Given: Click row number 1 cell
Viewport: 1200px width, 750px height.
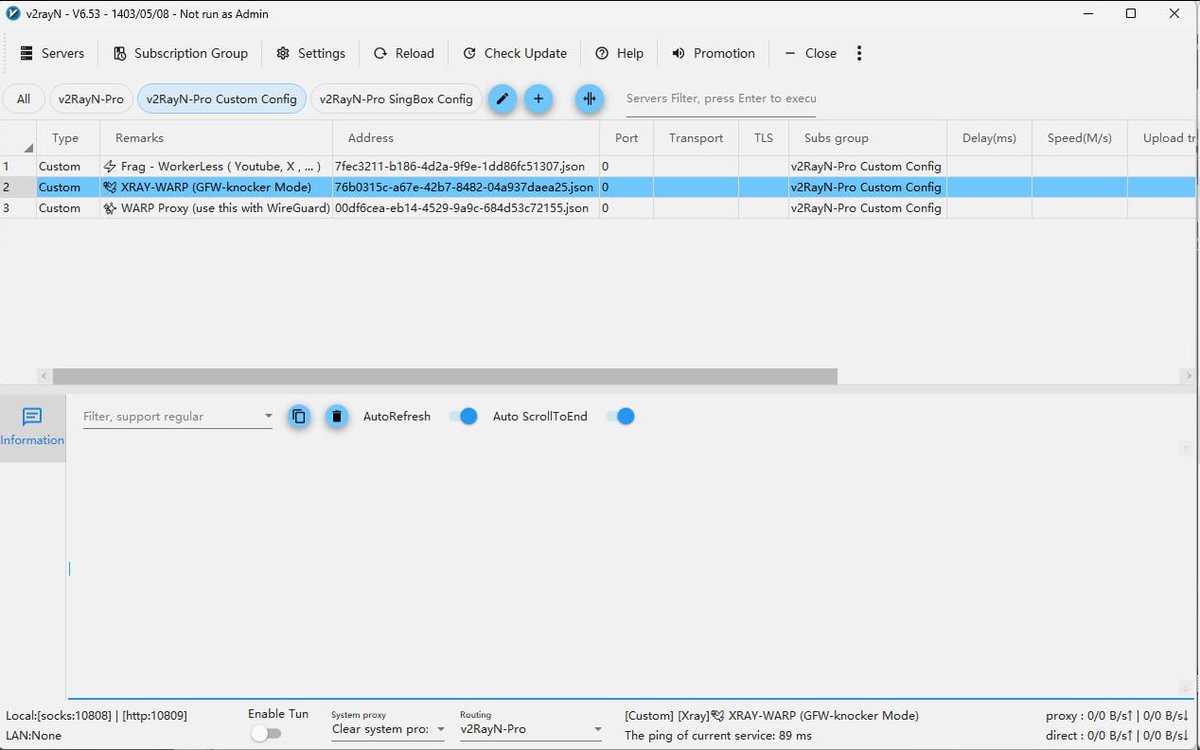Looking at the screenshot, I should pyautogui.click(x=18, y=166).
